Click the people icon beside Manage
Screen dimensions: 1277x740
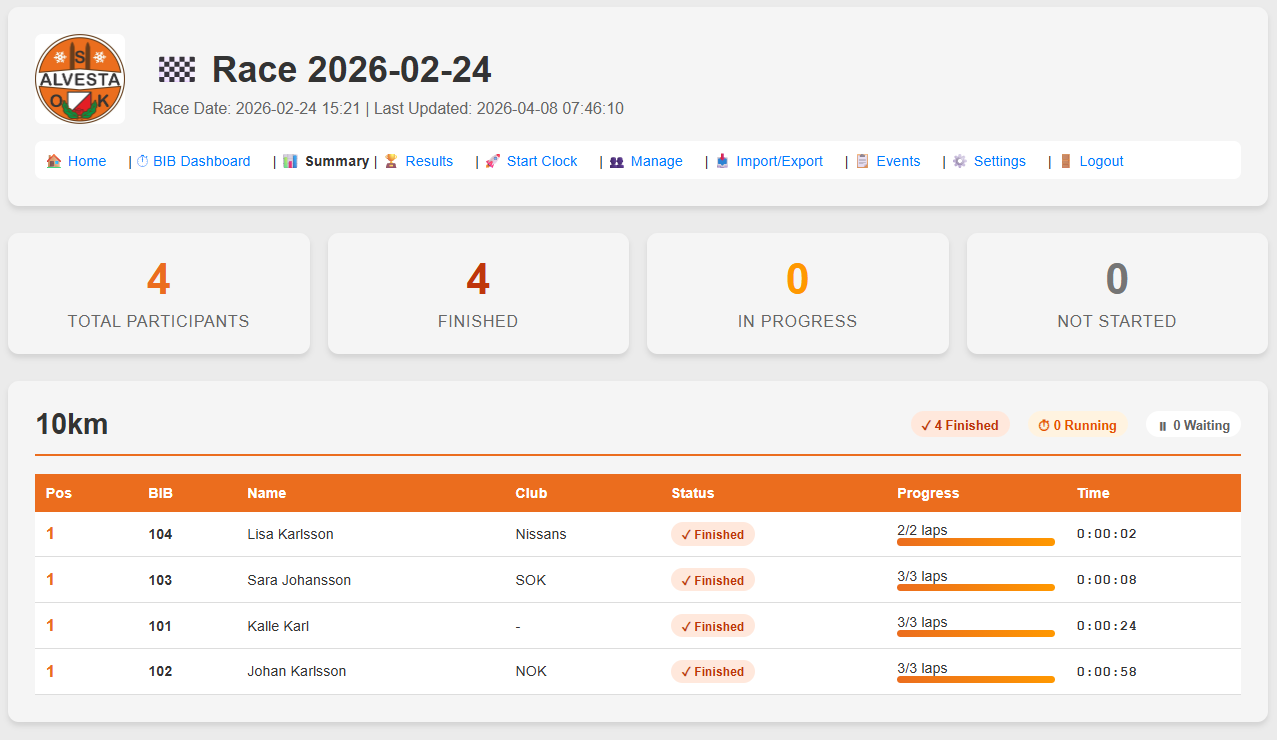point(617,161)
